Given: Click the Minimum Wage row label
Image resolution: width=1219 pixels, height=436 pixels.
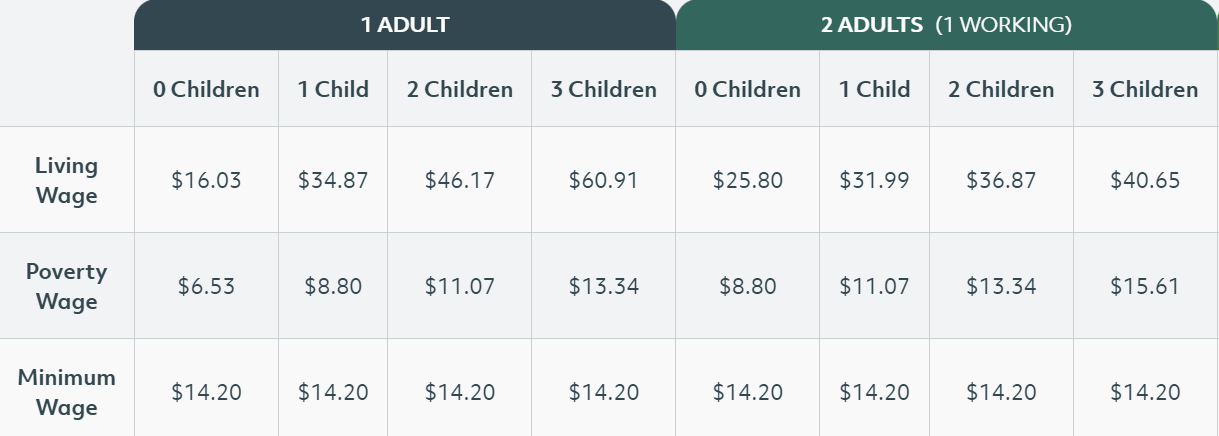Looking at the screenshot, I should (x=67, y=392).
